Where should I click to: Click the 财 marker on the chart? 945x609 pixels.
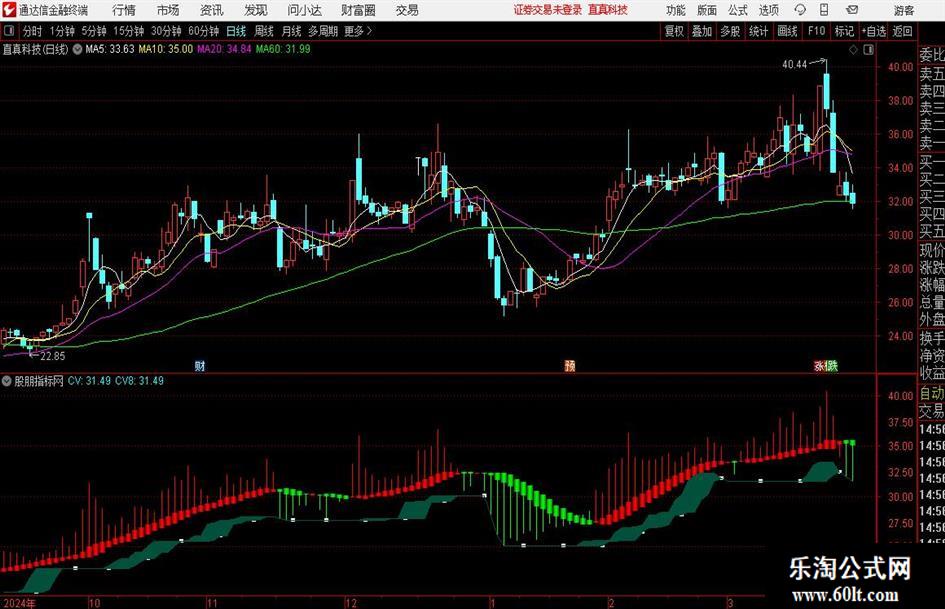click(199, 366)
